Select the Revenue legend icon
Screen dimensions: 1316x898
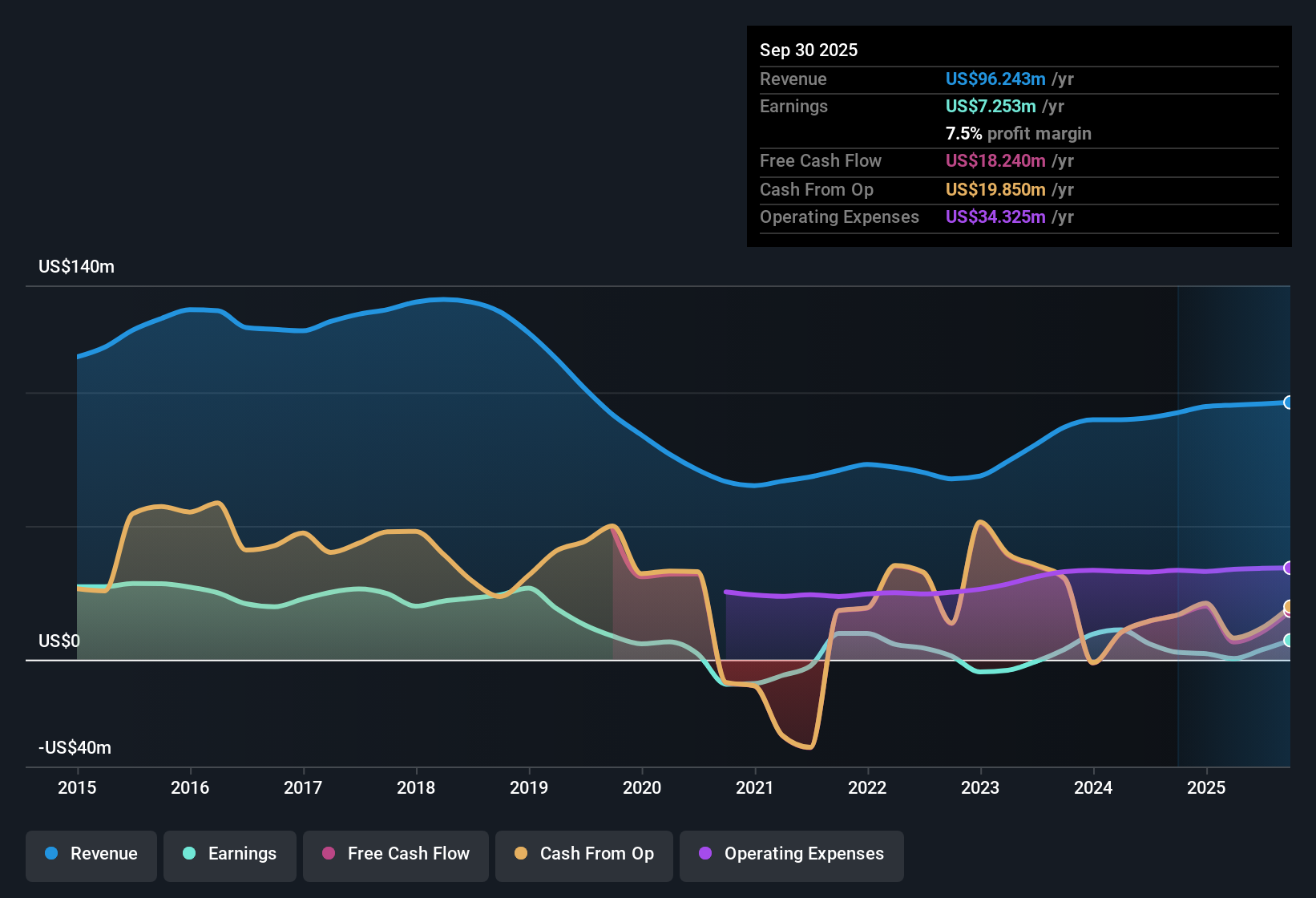tap(51, 854)
